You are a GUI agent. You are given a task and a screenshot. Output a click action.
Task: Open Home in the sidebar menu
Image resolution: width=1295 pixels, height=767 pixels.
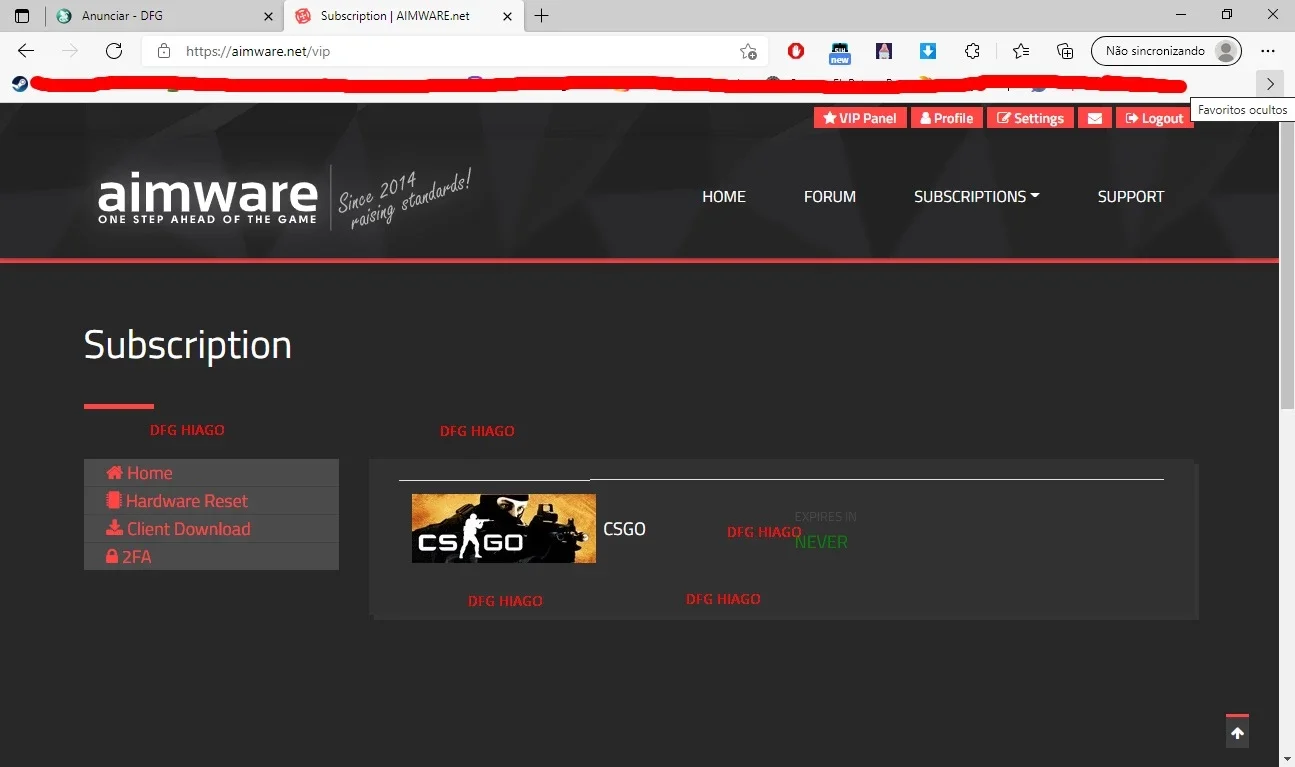point(211,473)
